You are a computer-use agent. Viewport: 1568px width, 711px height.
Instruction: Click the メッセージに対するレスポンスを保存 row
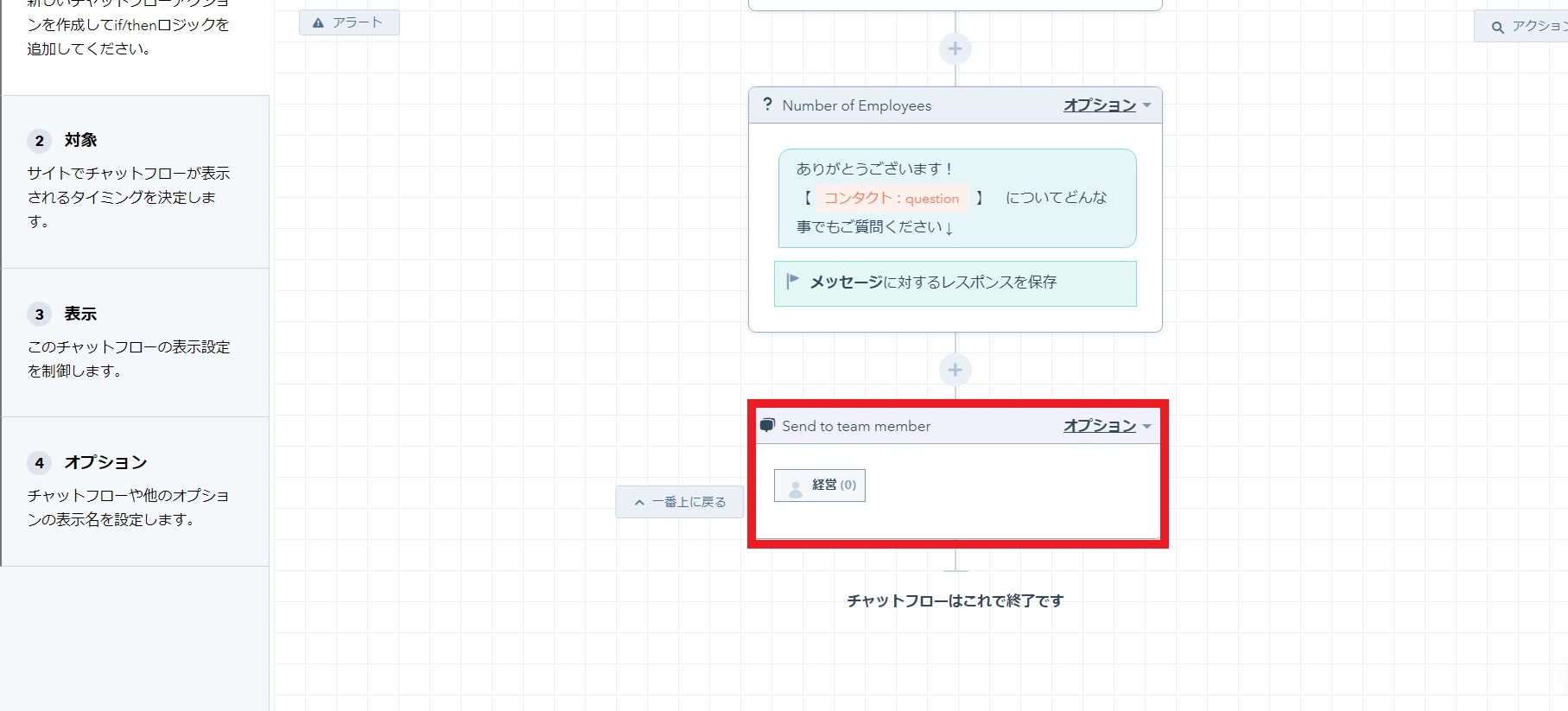955,283
